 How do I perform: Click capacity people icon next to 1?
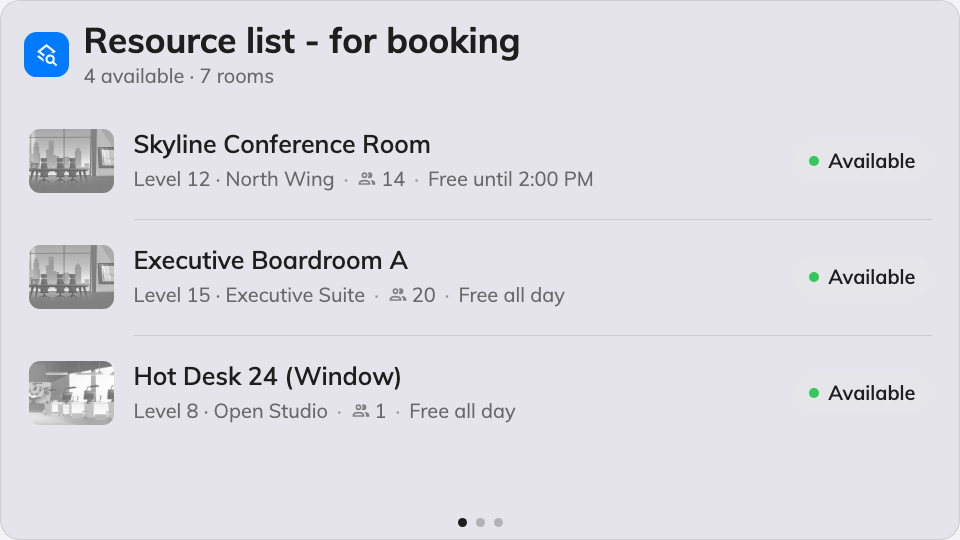tap(361, 411)
